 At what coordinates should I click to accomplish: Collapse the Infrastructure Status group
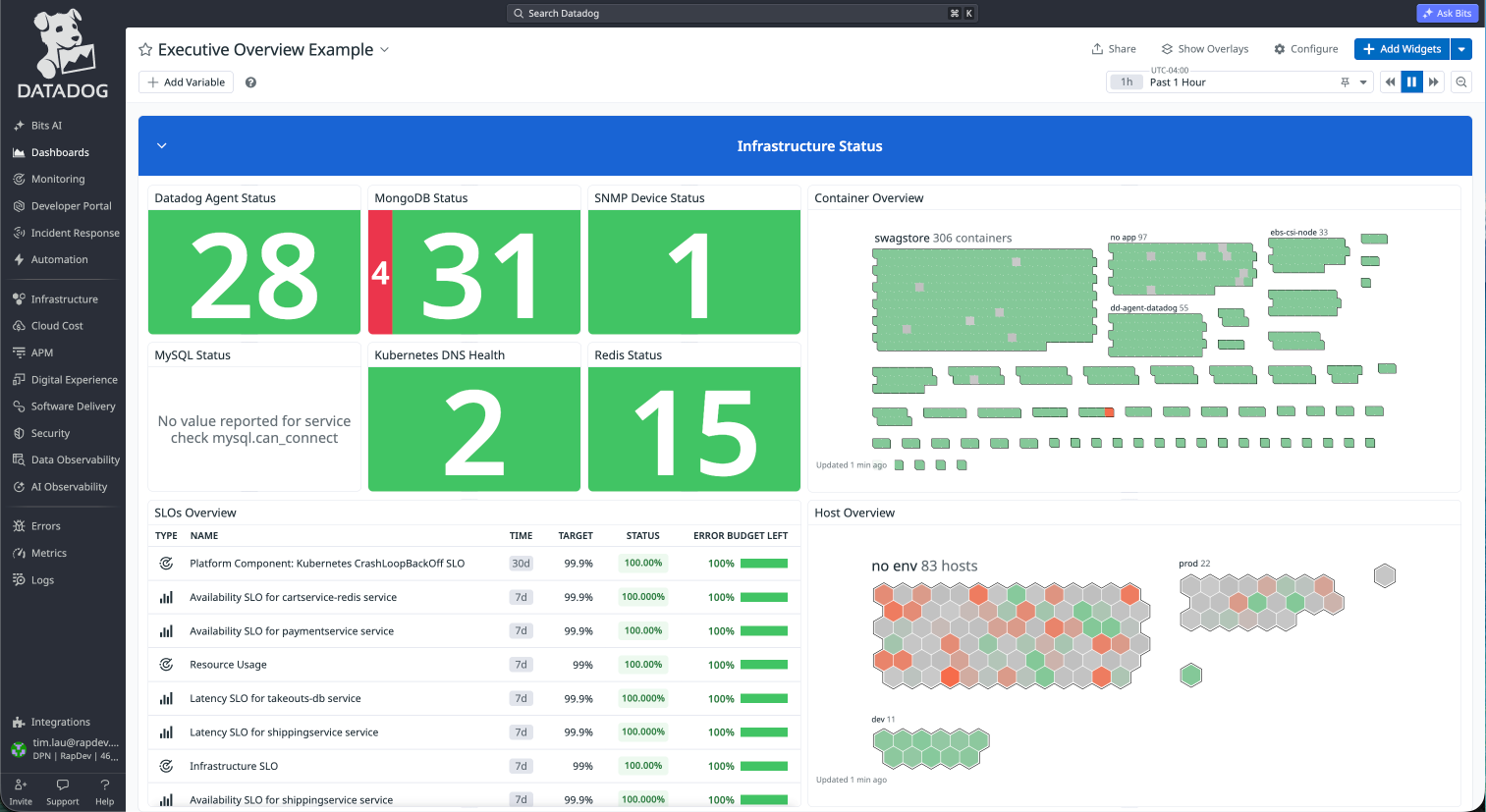[x=162, y=145]
